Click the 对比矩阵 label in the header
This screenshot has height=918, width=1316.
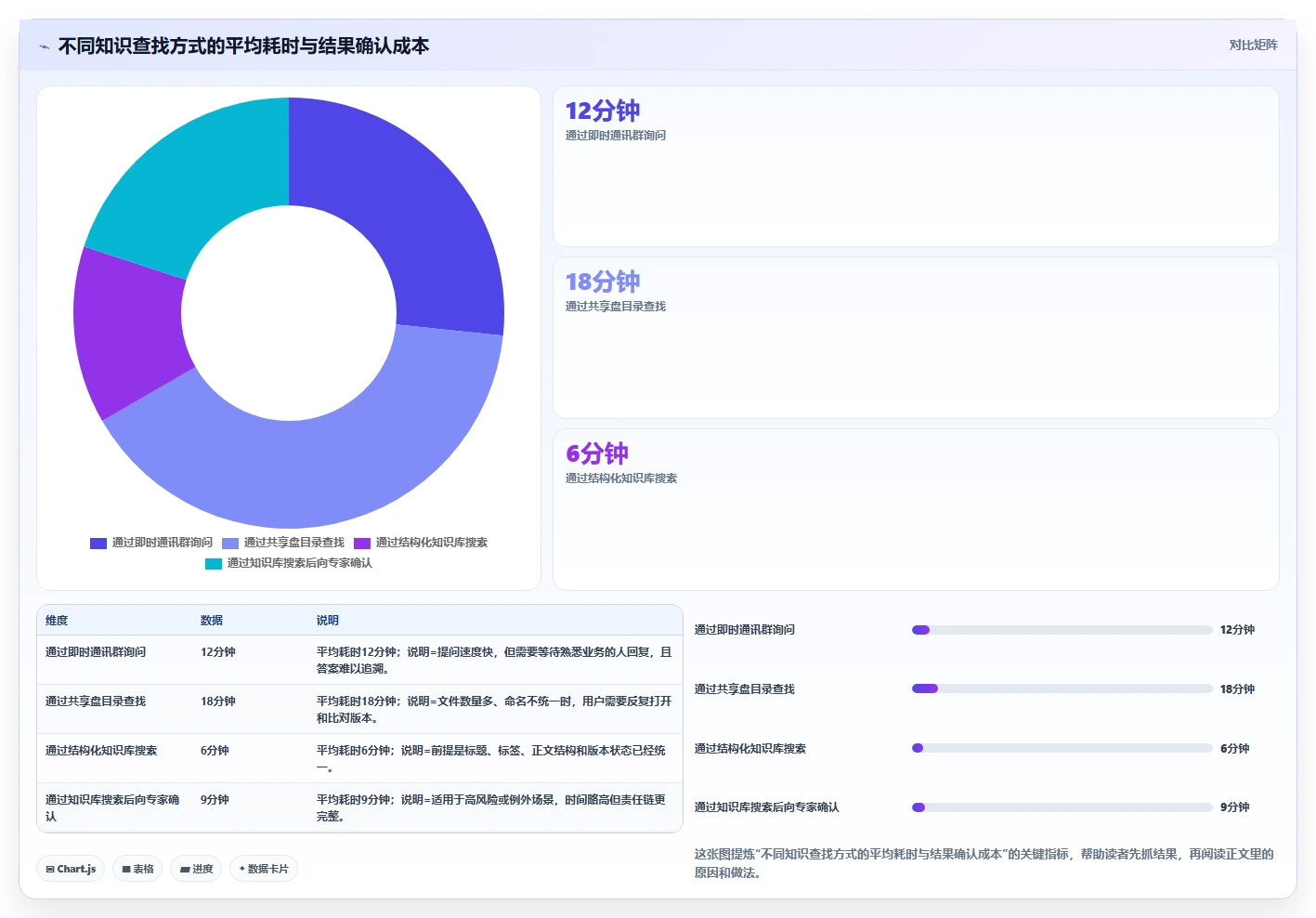point(1253,45)
